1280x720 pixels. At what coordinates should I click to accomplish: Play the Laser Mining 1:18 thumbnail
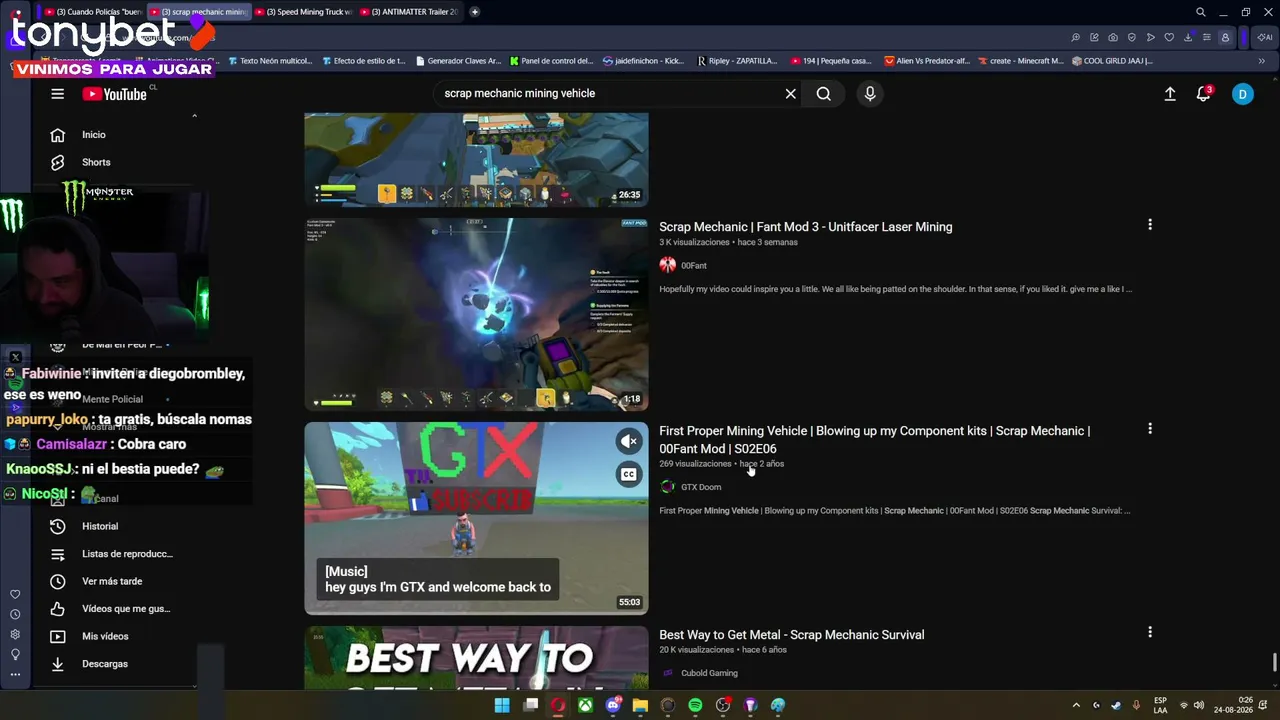point(476,314)
